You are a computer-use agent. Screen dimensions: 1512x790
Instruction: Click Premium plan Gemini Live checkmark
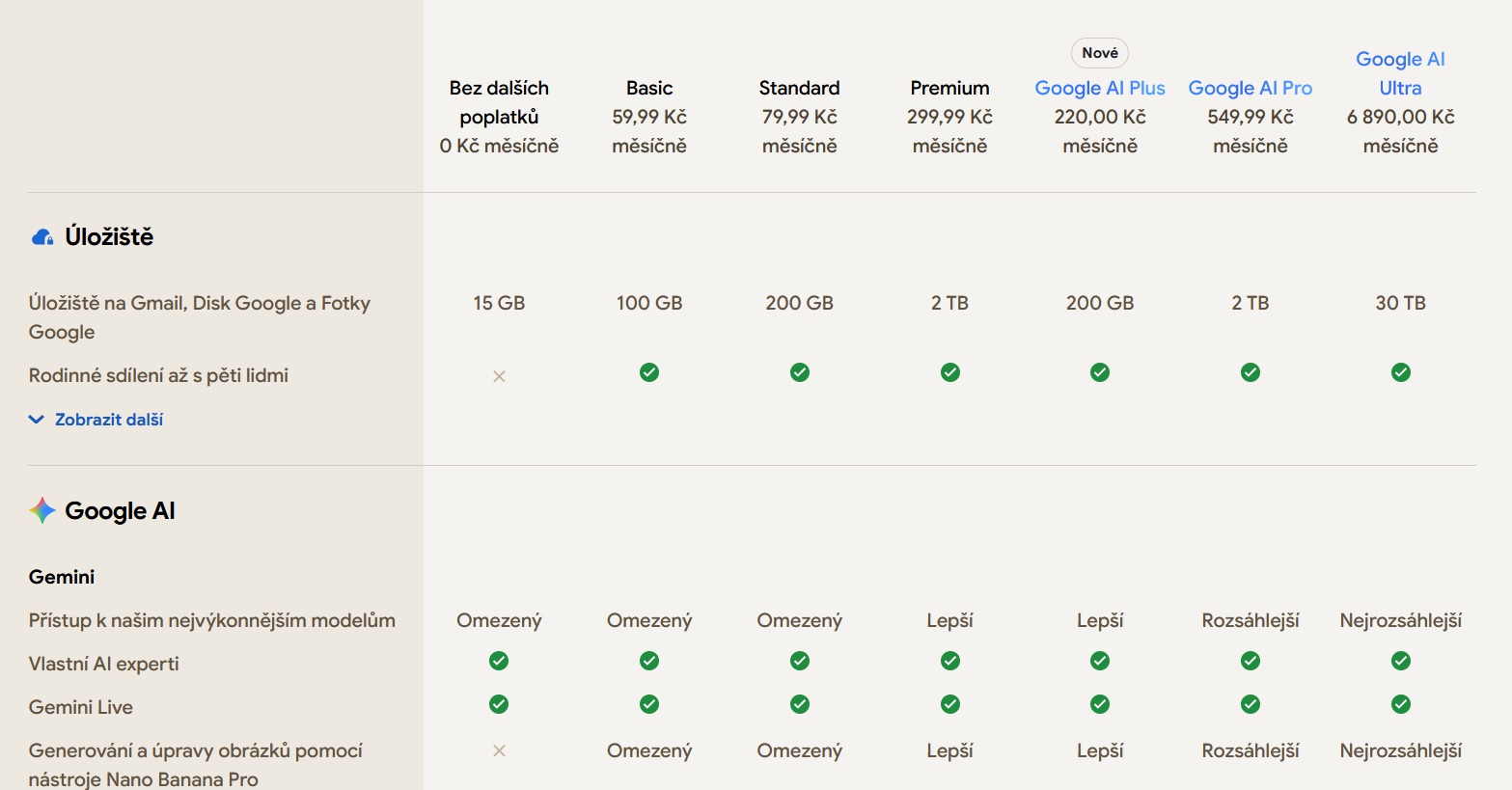click(949, 704)
